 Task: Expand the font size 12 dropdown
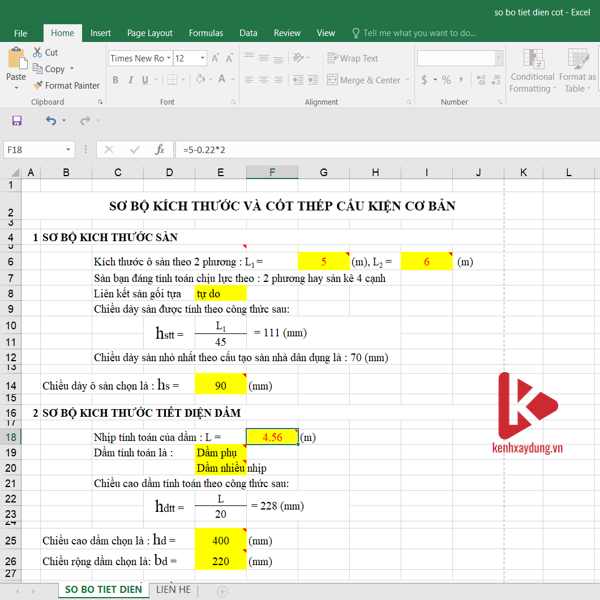point(202,58)
